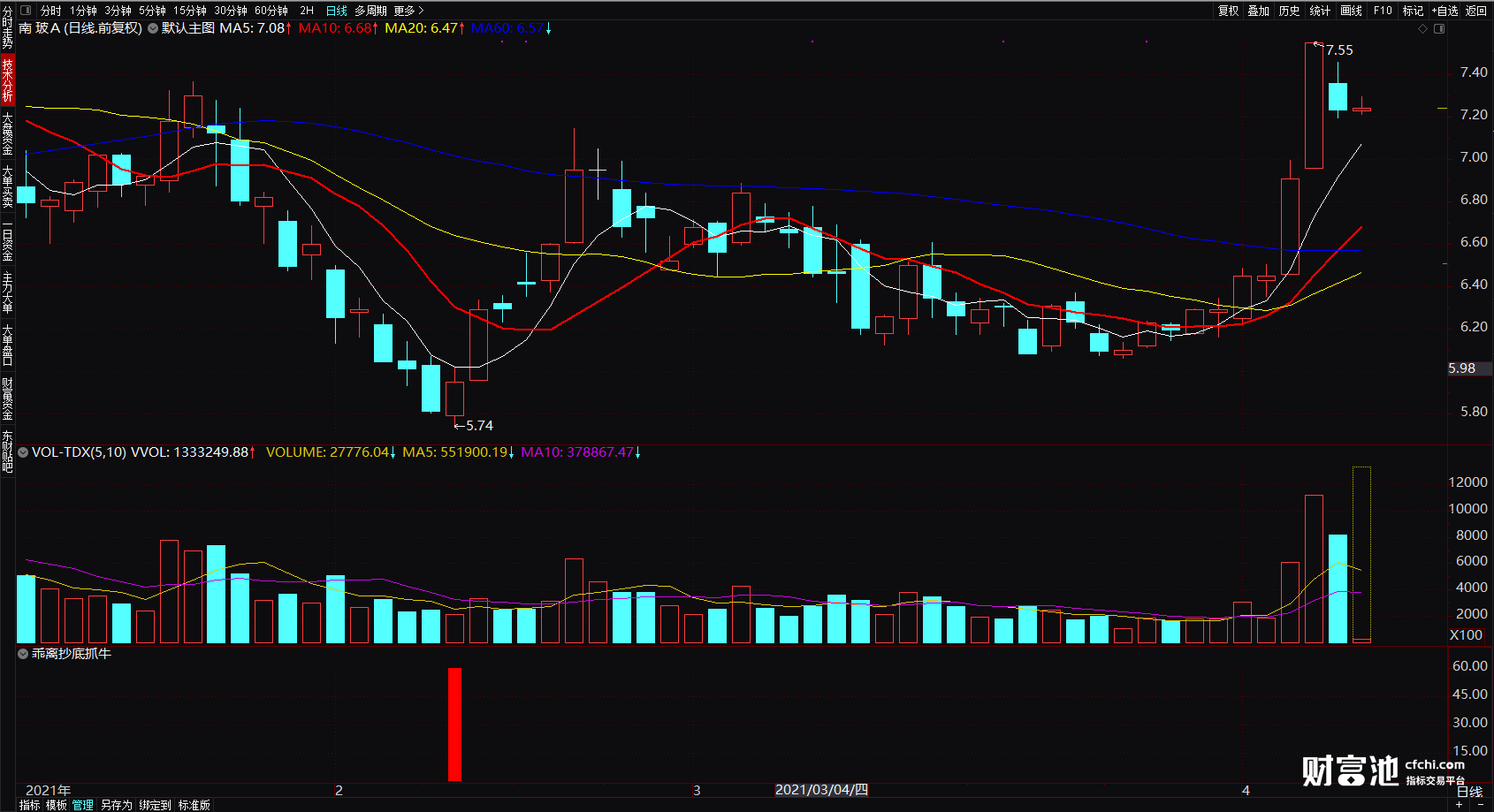
Task: Click the 标记 mark button
Action: click(x=1413, y=11)
